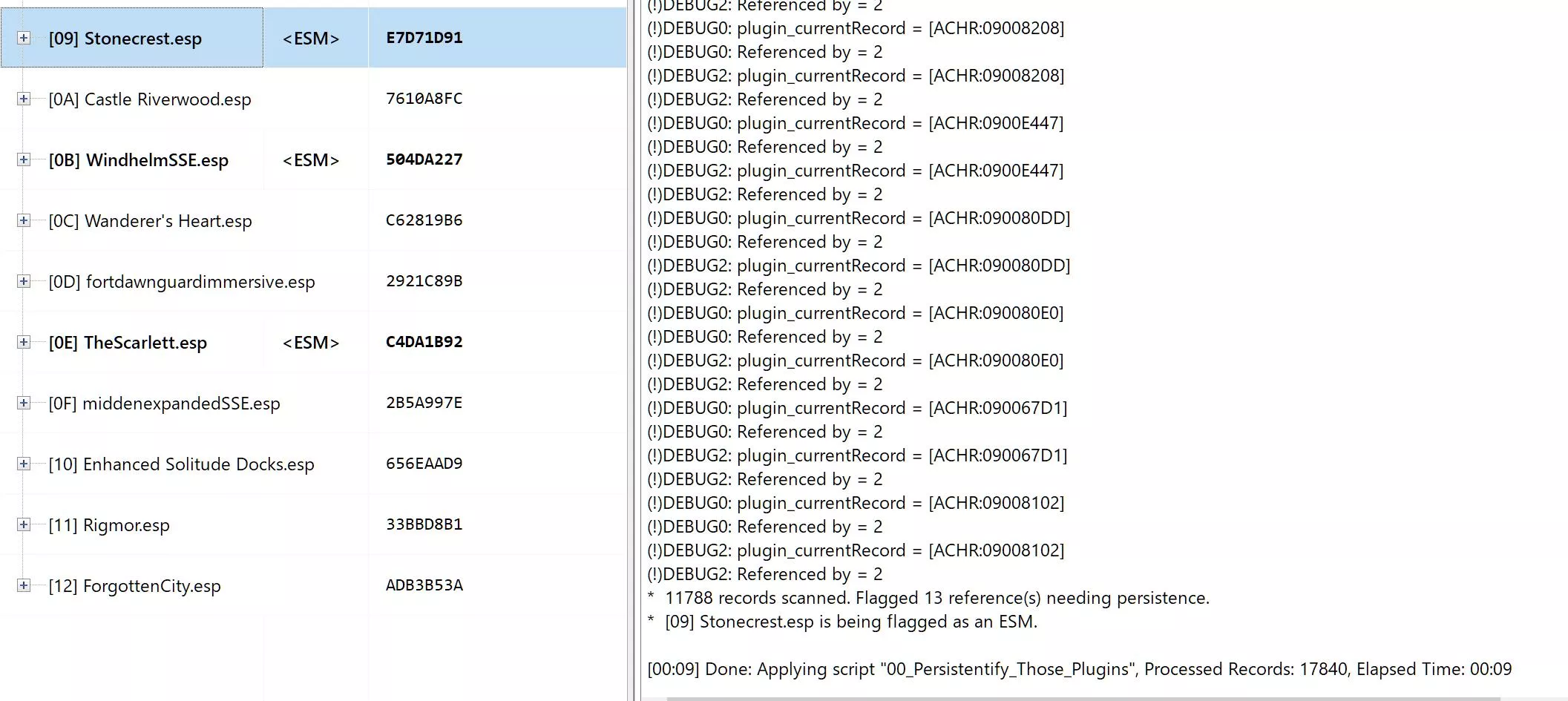
Task: Select the [0E] TheScarlett.esp plugin
Action: pyautogui.click(x=128, y=343)
